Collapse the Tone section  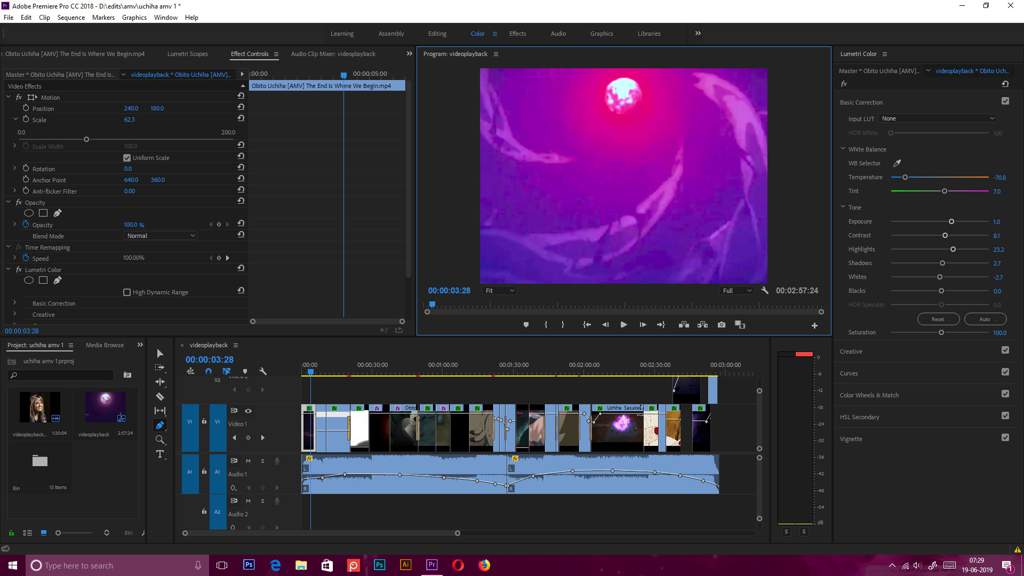tap(843, 207)
